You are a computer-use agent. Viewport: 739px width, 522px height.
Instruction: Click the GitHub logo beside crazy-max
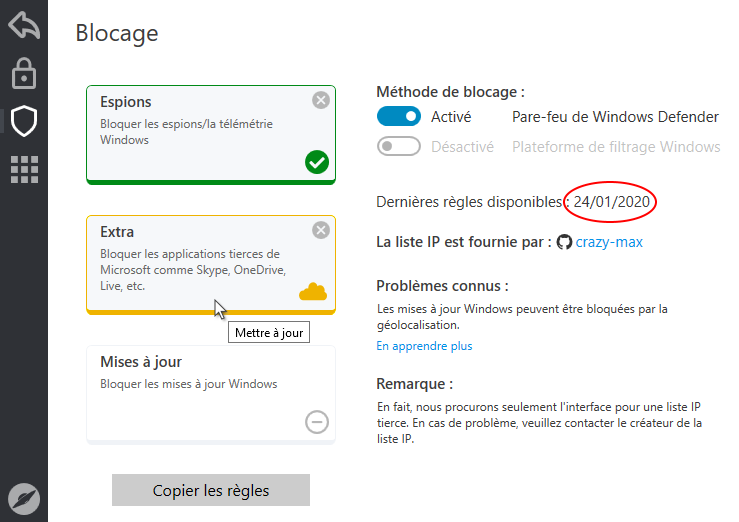click(564, 242)
